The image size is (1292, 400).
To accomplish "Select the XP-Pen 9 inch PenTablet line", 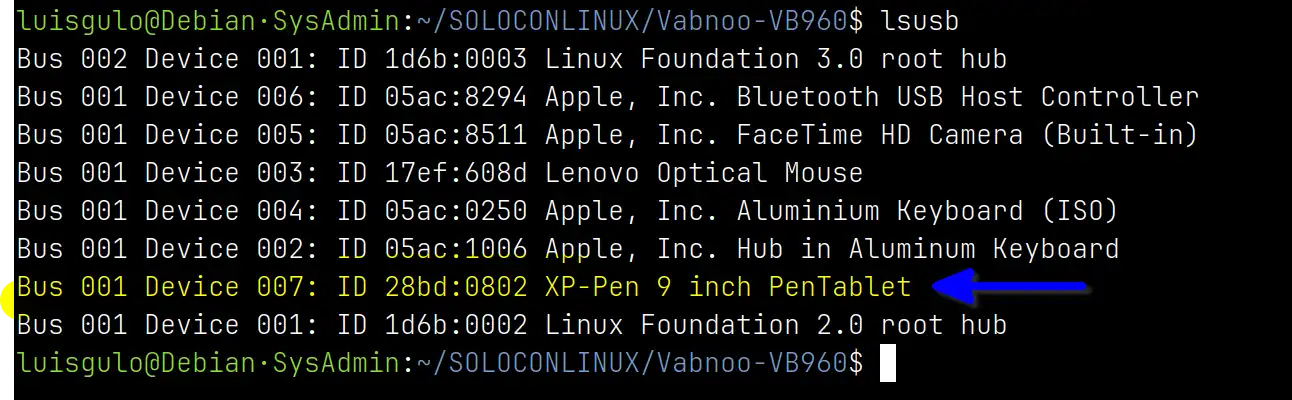I will point(465,288).
